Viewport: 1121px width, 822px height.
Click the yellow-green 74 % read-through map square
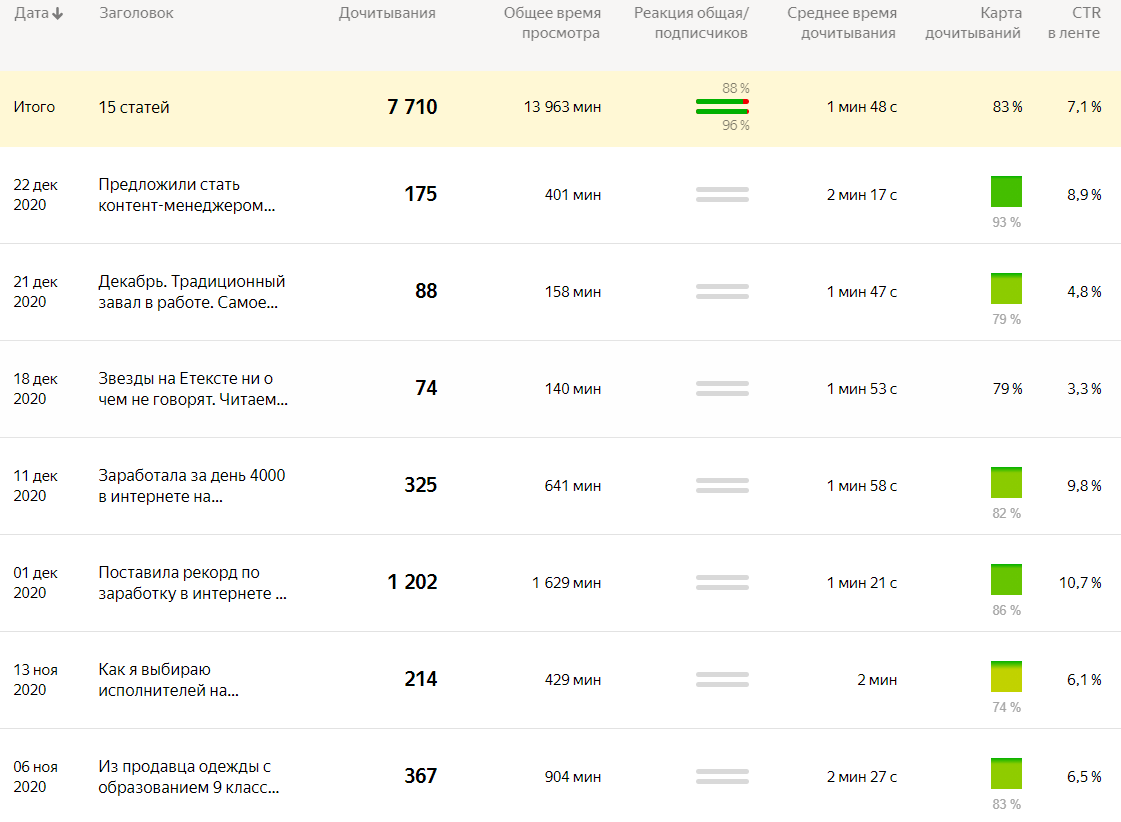tap(1006, 677)
